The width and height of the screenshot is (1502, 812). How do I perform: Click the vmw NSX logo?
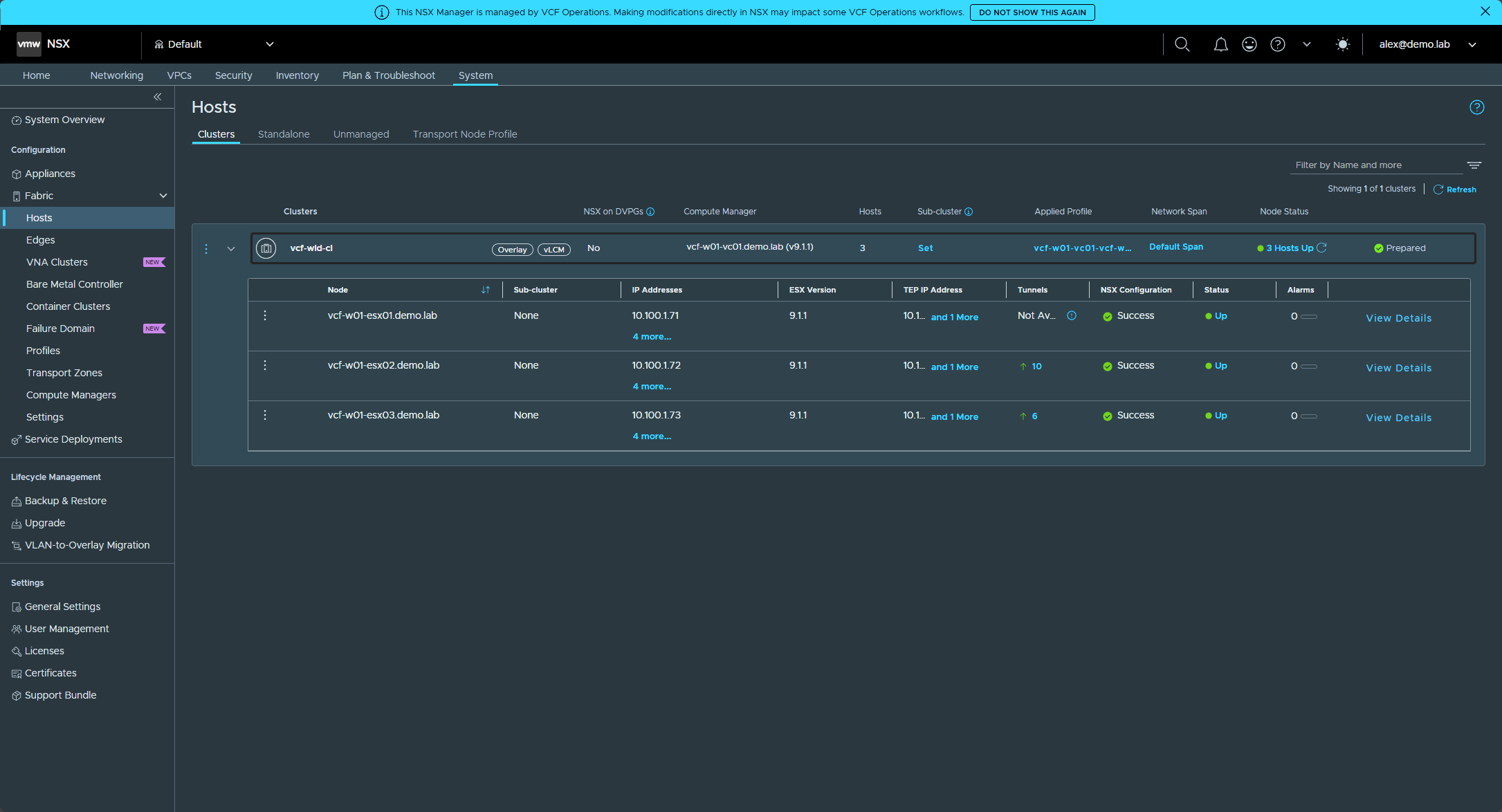click(x=44, y=44)
